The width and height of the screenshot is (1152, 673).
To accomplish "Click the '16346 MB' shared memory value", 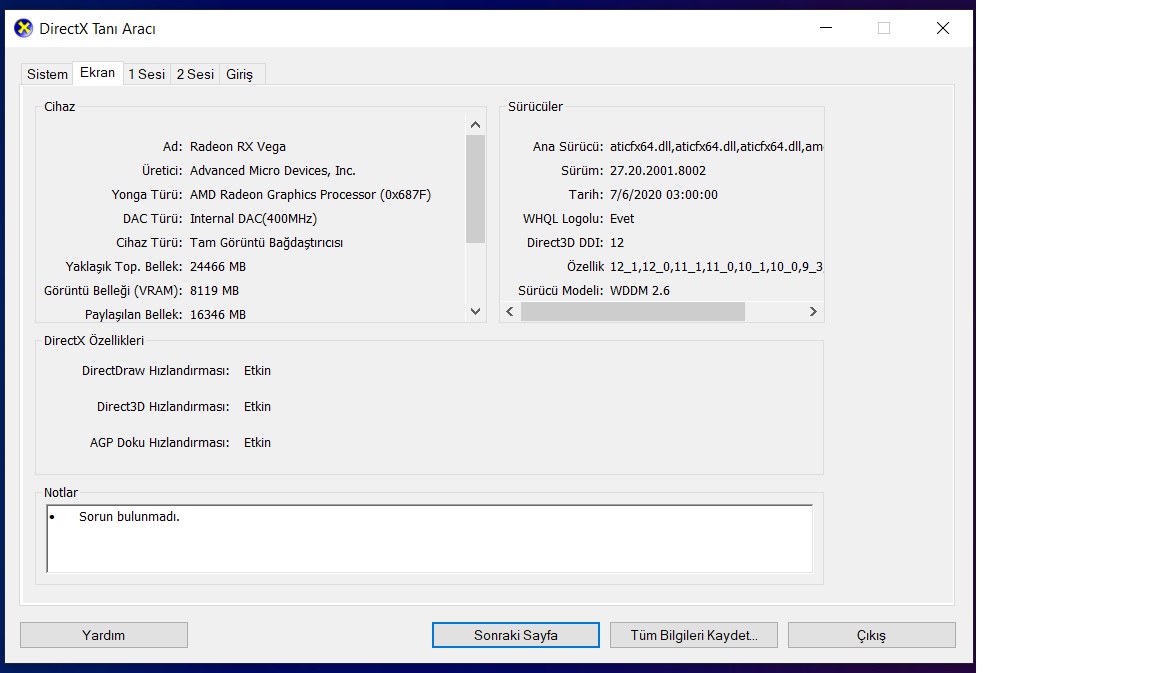I will 218,314.
